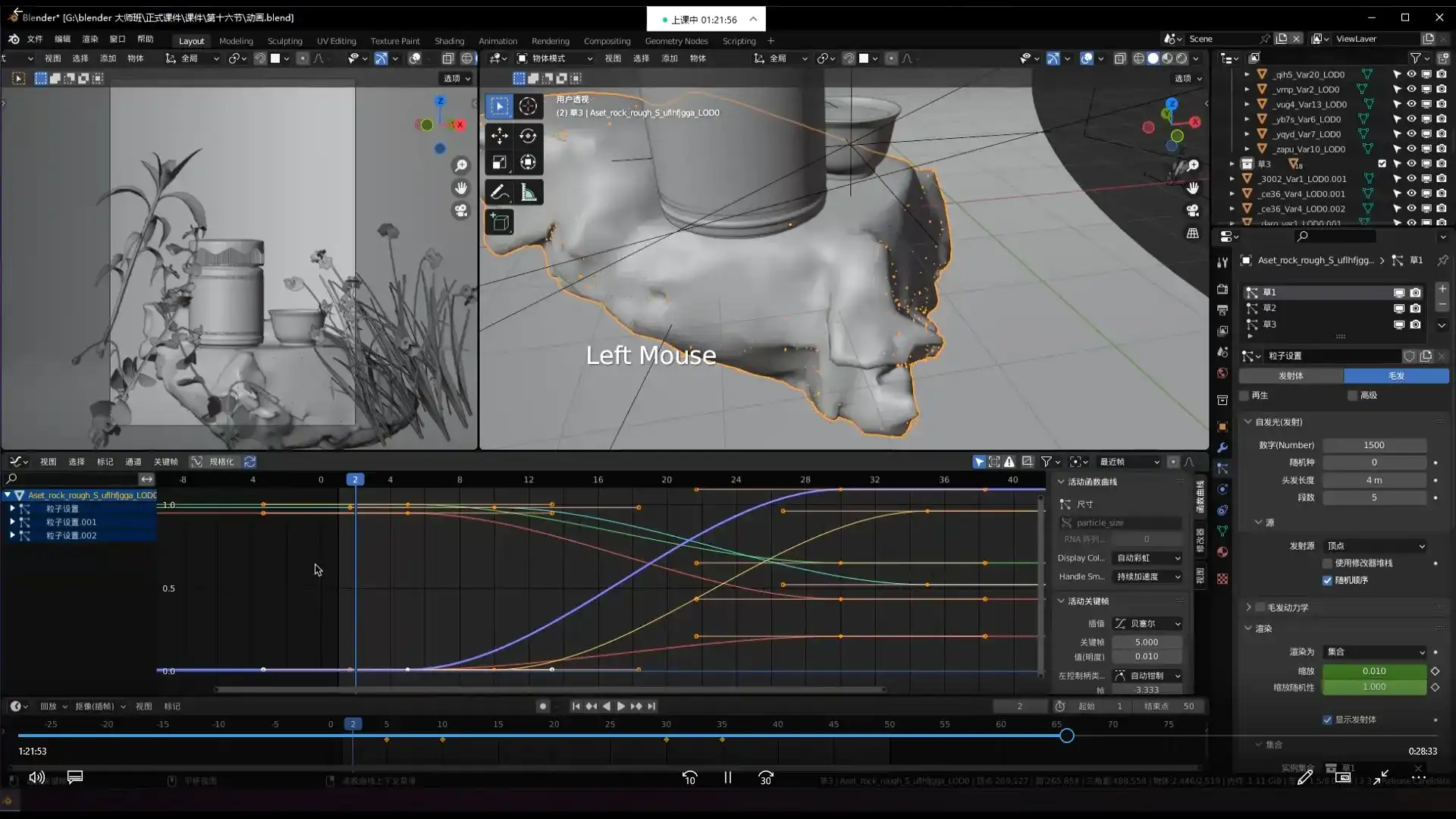Open the 物体模式 mode dropdown

[555, 58]
